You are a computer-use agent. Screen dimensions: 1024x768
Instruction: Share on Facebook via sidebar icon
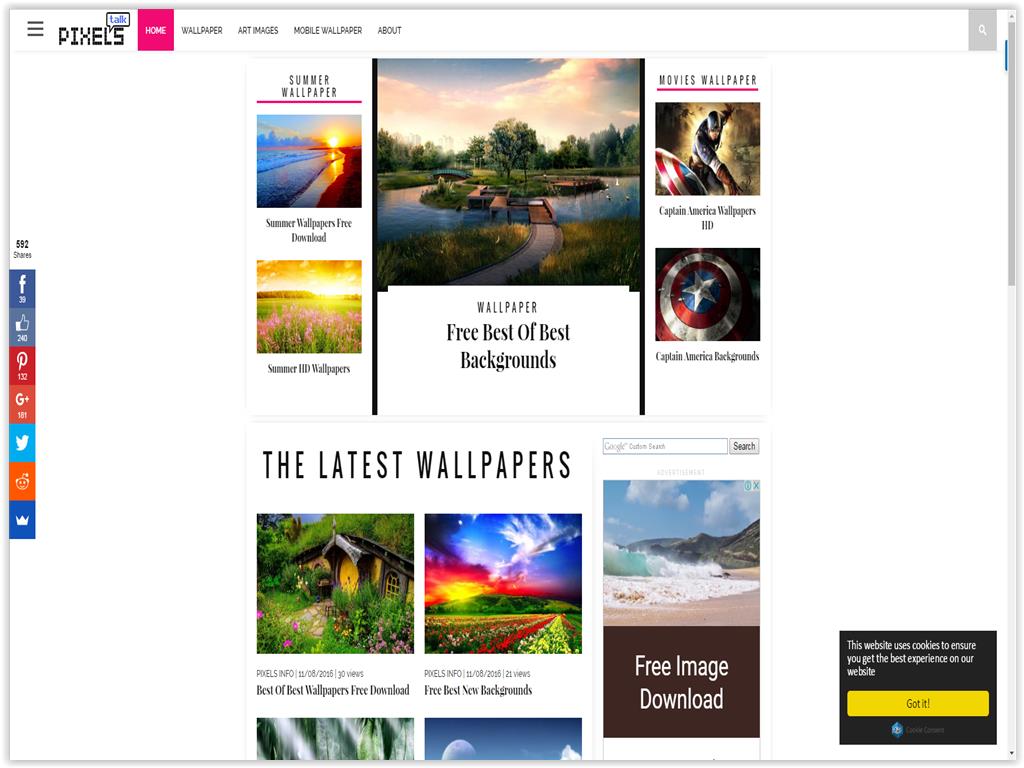point(22,288)
